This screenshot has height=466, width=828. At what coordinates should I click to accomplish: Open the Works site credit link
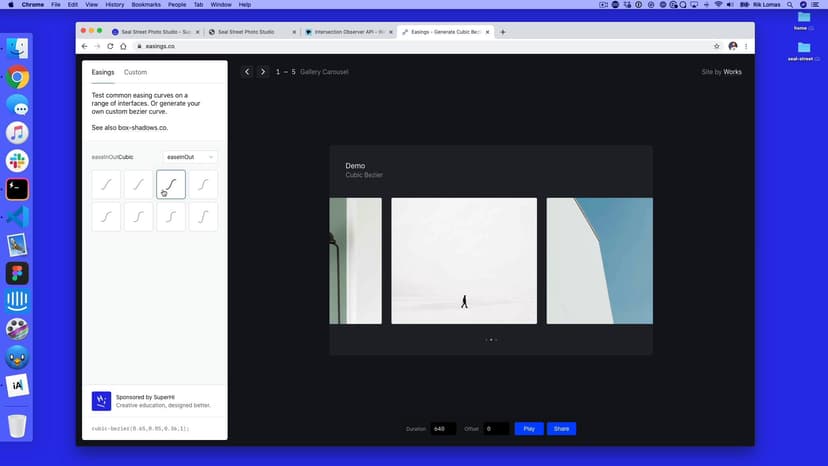732,72
